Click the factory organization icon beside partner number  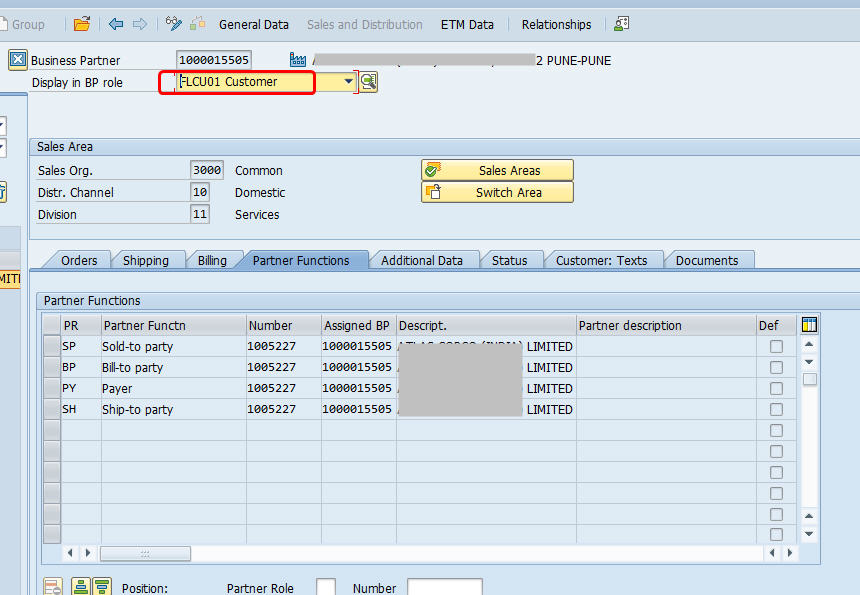(x=298, y=59)
